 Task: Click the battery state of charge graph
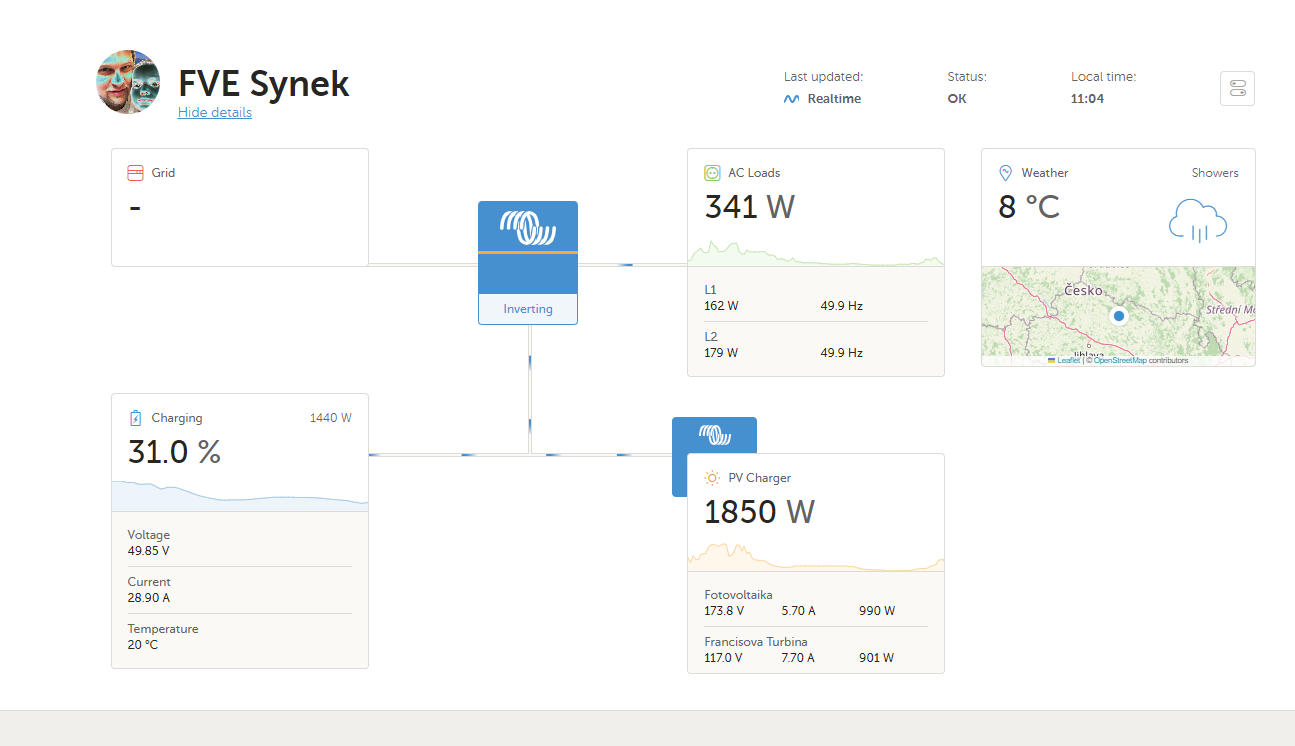click(239, 496)
